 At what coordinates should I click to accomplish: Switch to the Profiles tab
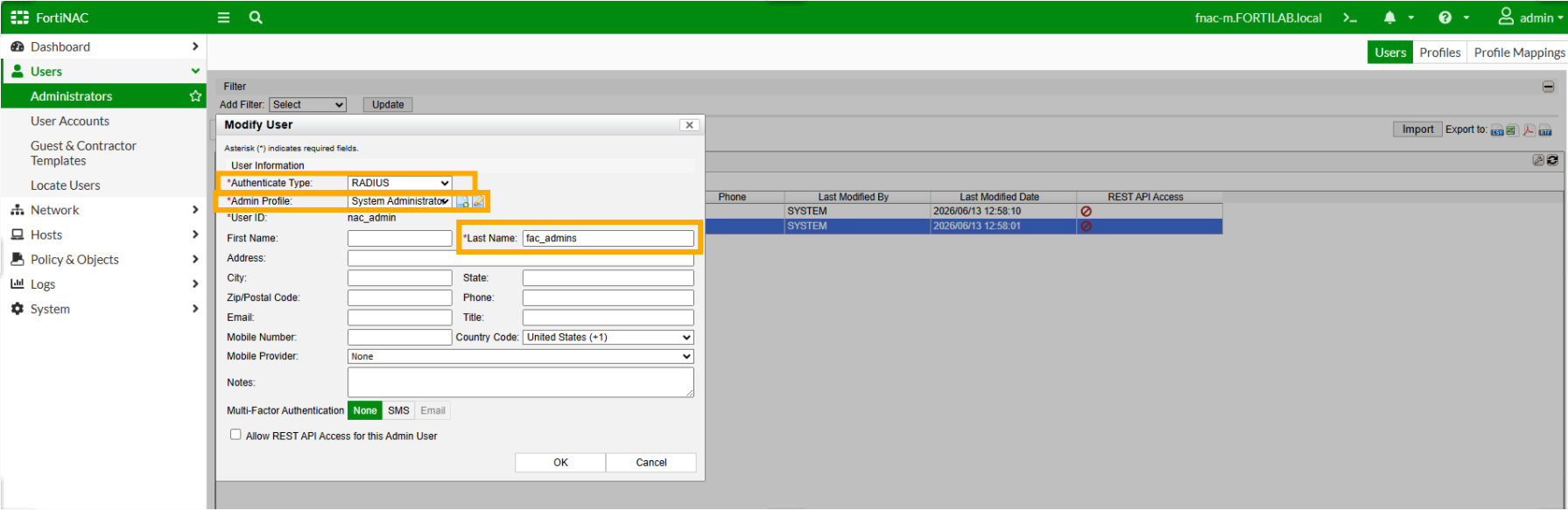point(1440,52)
